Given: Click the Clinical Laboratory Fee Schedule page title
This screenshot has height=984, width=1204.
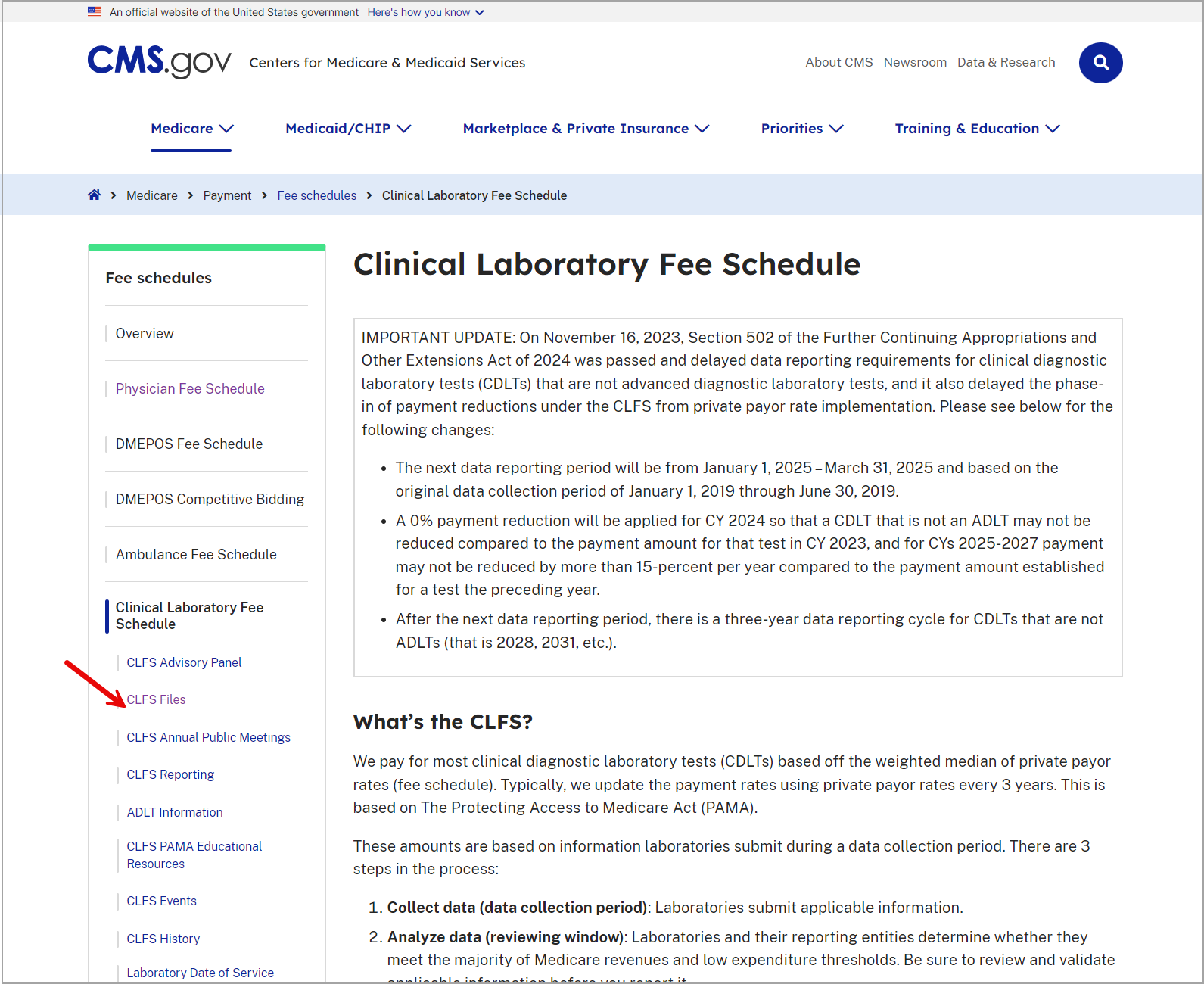Looking at the screenshot, I should 607,265.
